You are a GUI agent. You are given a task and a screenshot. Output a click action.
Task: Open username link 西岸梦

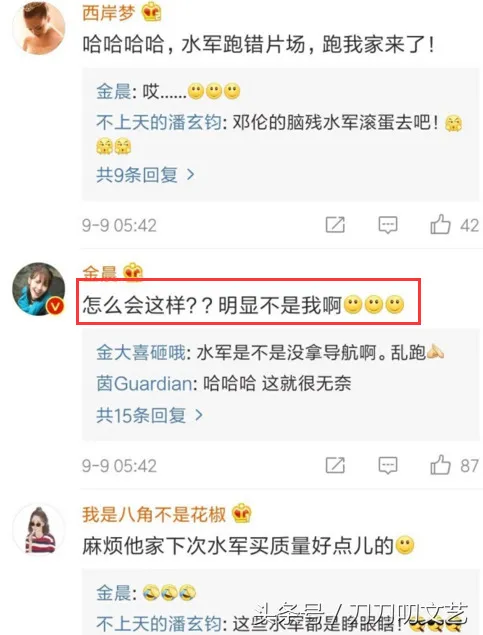[x=109, y=13]
